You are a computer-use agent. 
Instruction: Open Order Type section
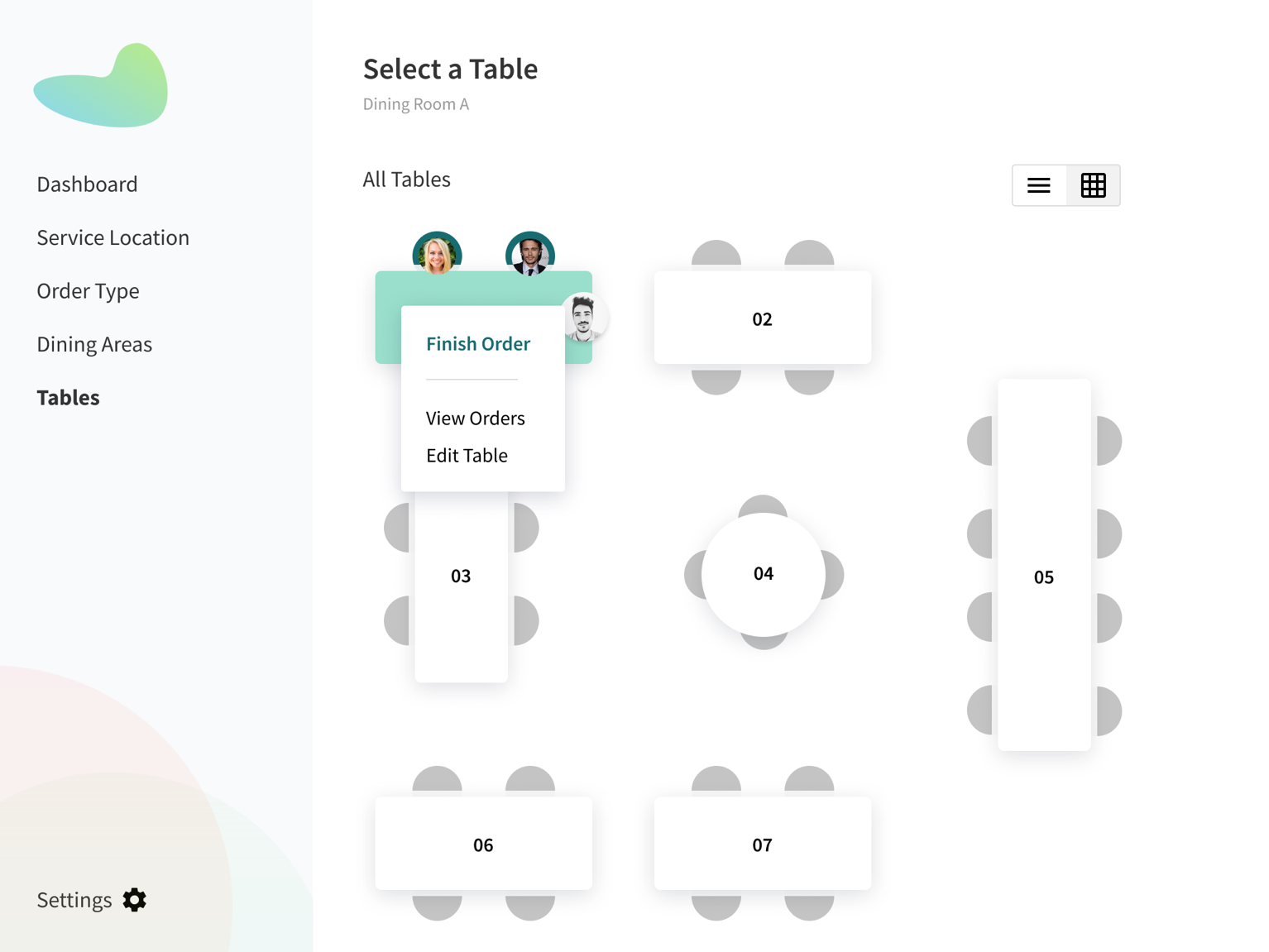point(88,290)
